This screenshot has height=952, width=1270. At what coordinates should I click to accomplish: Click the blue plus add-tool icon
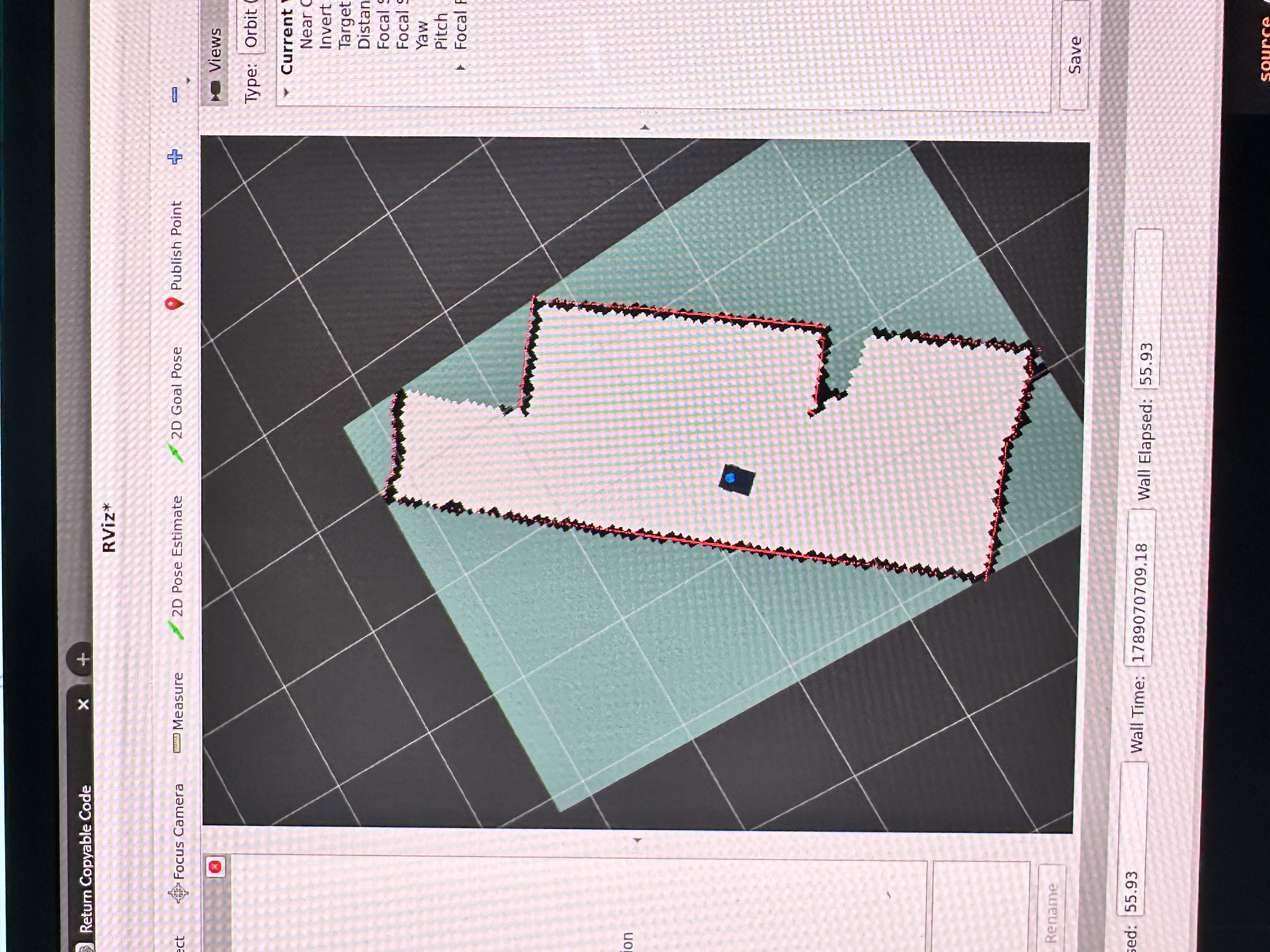(x=175, y=156)
